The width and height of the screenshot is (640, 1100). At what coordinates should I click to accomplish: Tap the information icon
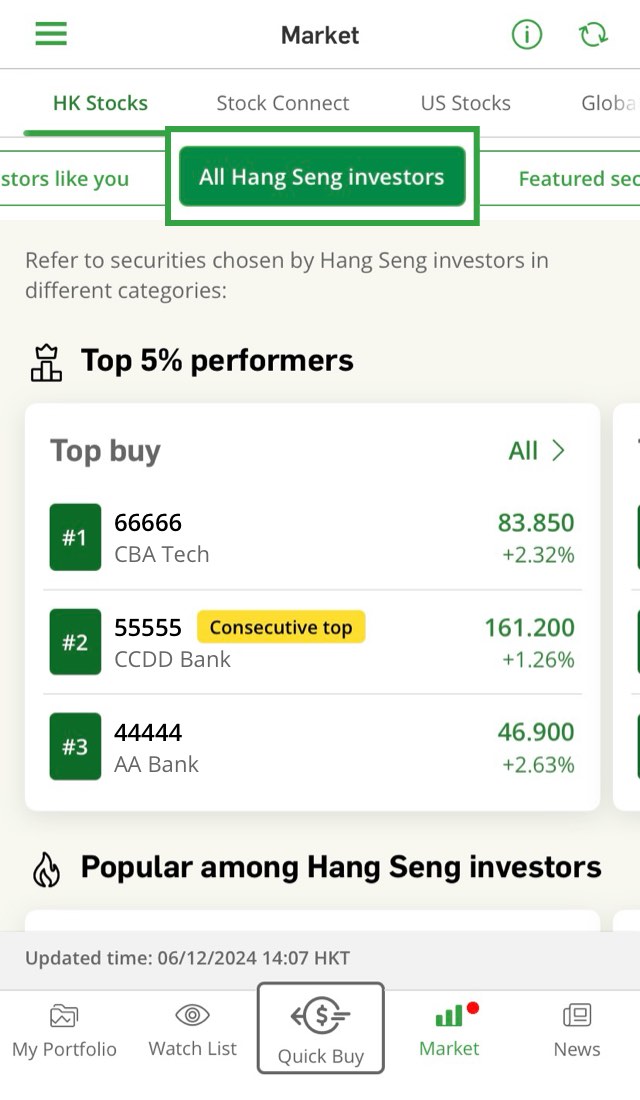526,35
